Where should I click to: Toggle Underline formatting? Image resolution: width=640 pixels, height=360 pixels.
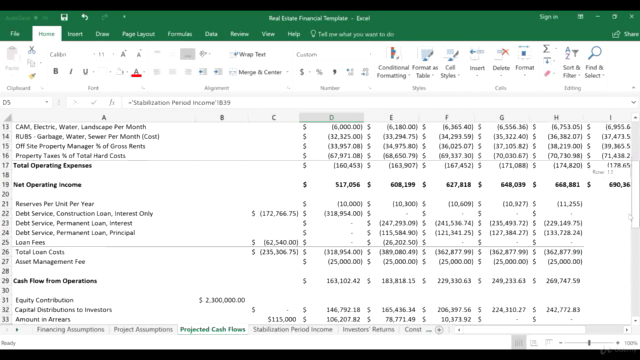(85, 71)
